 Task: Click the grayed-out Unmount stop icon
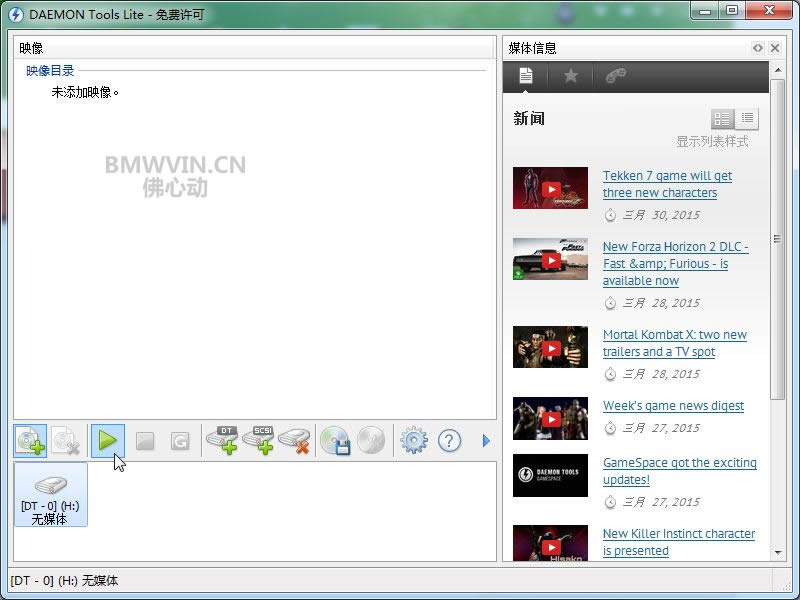click(x=145, y=441)
